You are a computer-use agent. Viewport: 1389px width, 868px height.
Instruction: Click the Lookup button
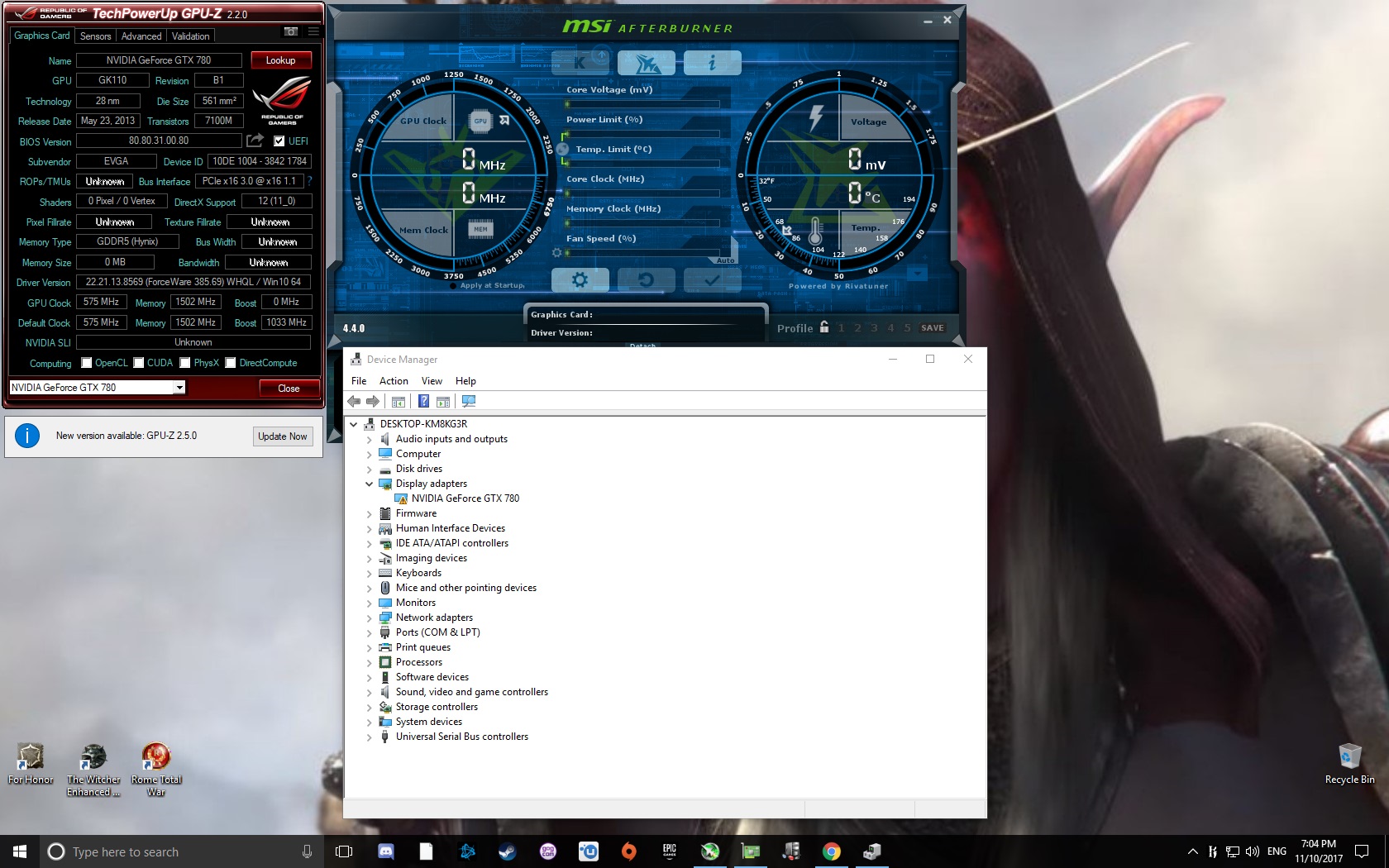tap(280, 60)
